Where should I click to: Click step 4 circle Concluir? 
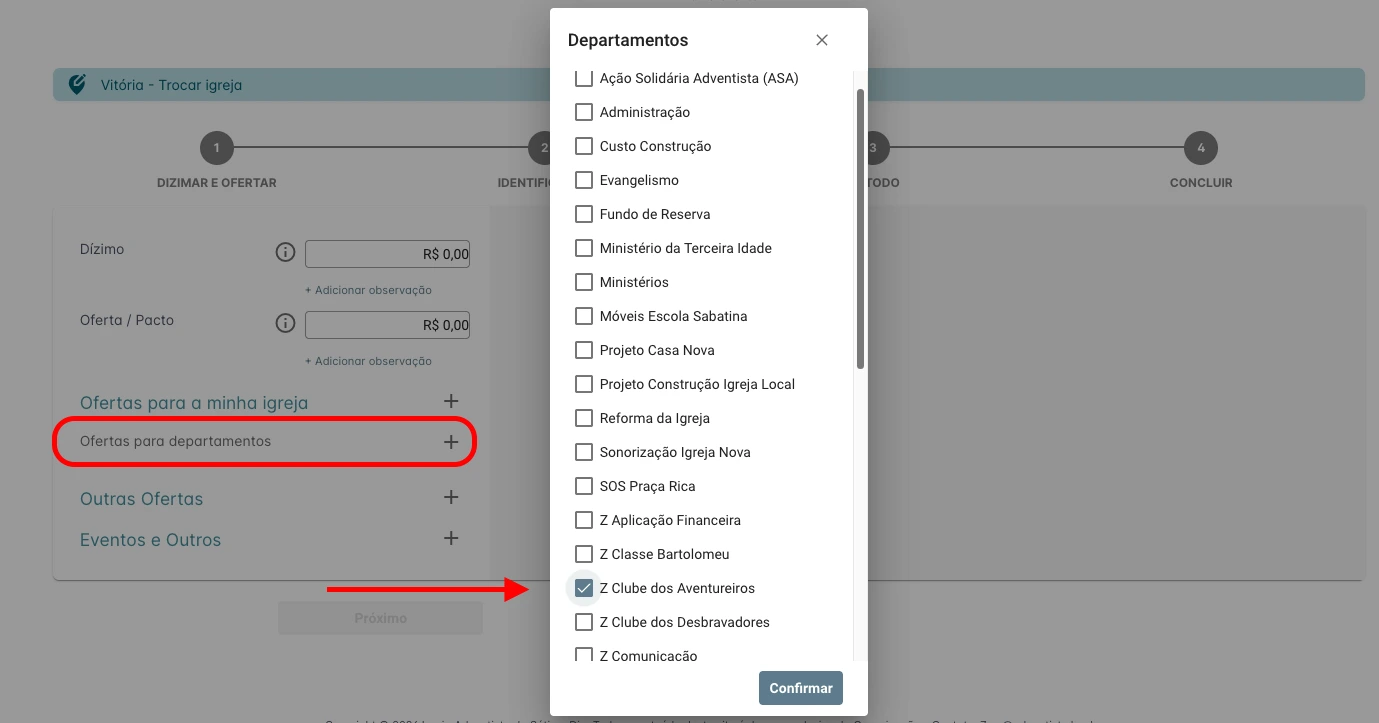click(1200, 149)
